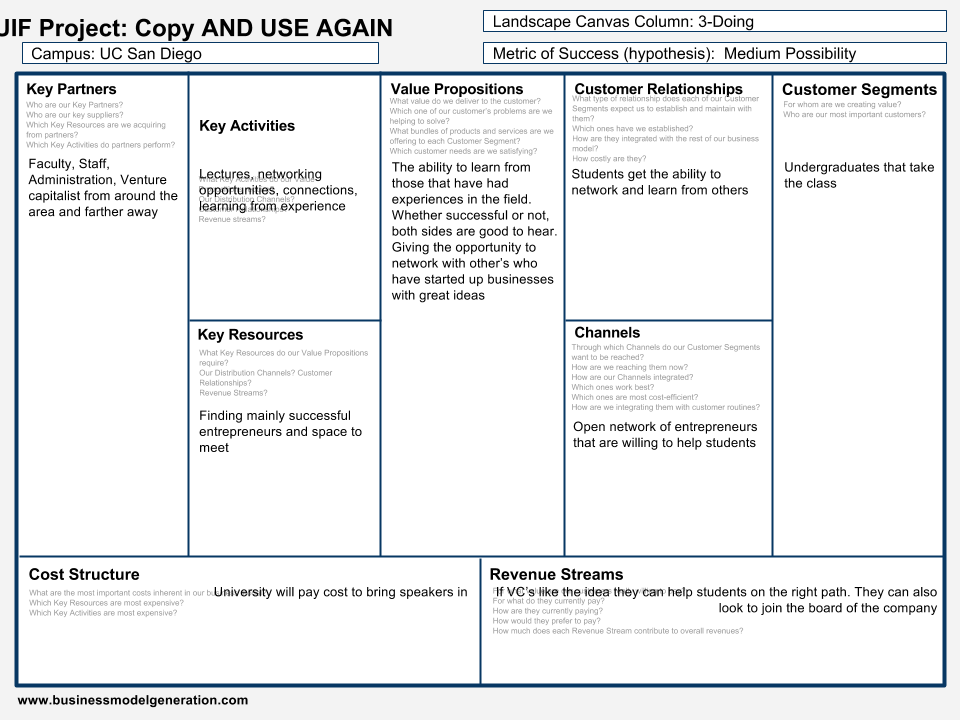This screenshot has height=720, width=960.
Task: Click the Metric of Success hypothesis field
Action: click(714, 53)
